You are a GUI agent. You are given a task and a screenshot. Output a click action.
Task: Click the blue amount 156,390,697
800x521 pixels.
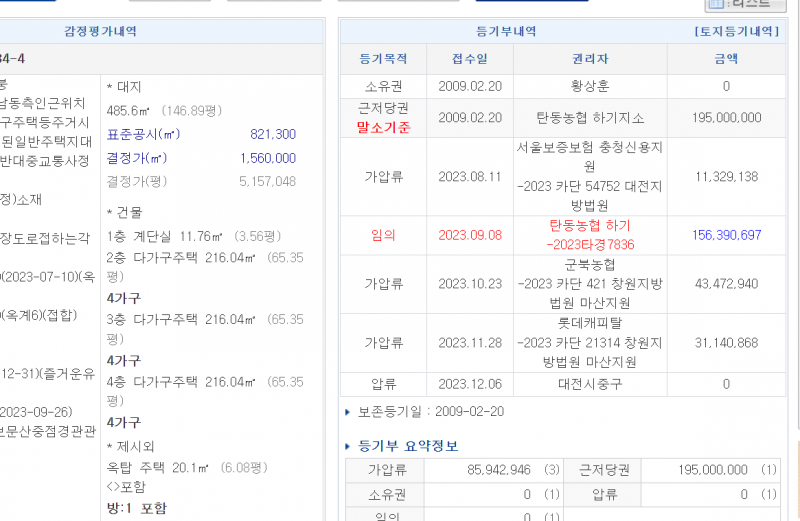click(x=726, y=235)
